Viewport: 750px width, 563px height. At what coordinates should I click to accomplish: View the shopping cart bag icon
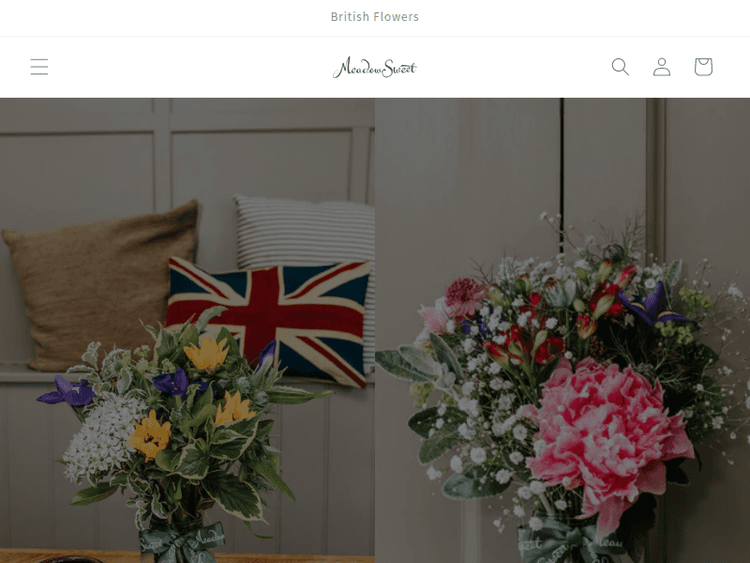[703, 66]
